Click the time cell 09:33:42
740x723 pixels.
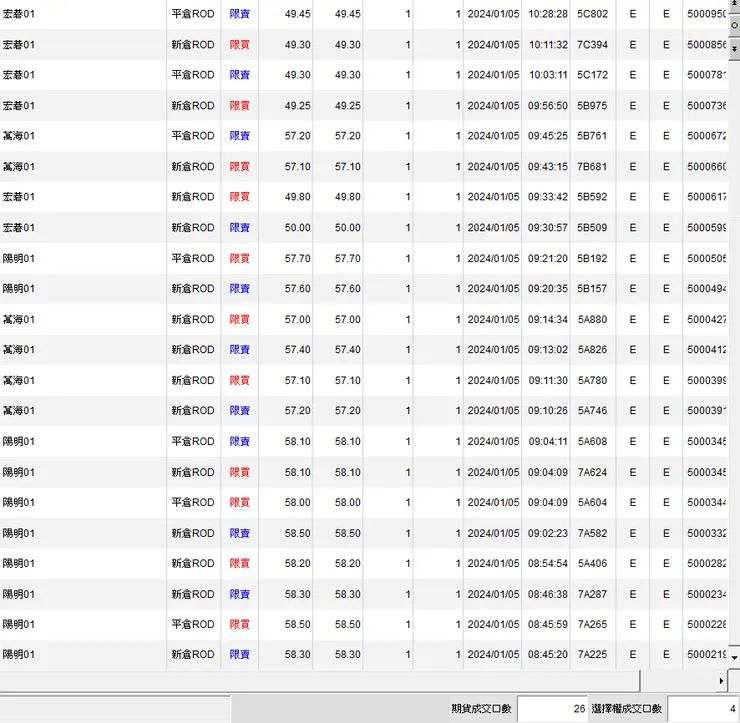click(548, 197)
